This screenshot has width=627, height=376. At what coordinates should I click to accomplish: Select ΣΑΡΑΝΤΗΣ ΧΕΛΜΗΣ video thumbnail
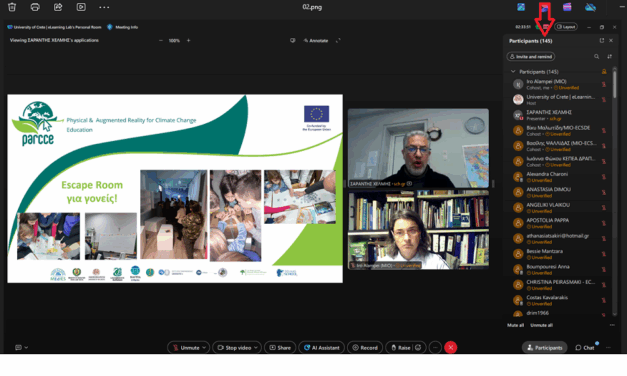[418, 148]
